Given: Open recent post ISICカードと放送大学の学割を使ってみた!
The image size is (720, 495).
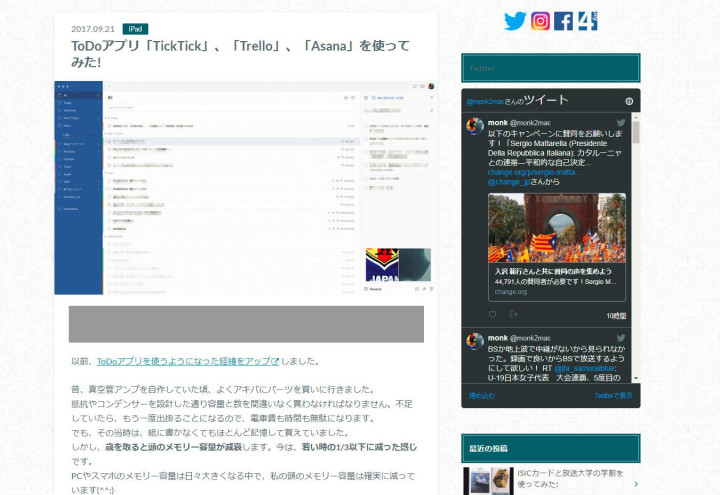Looking at the screenshot, I should pyautogui.click(x=570, y=478).
